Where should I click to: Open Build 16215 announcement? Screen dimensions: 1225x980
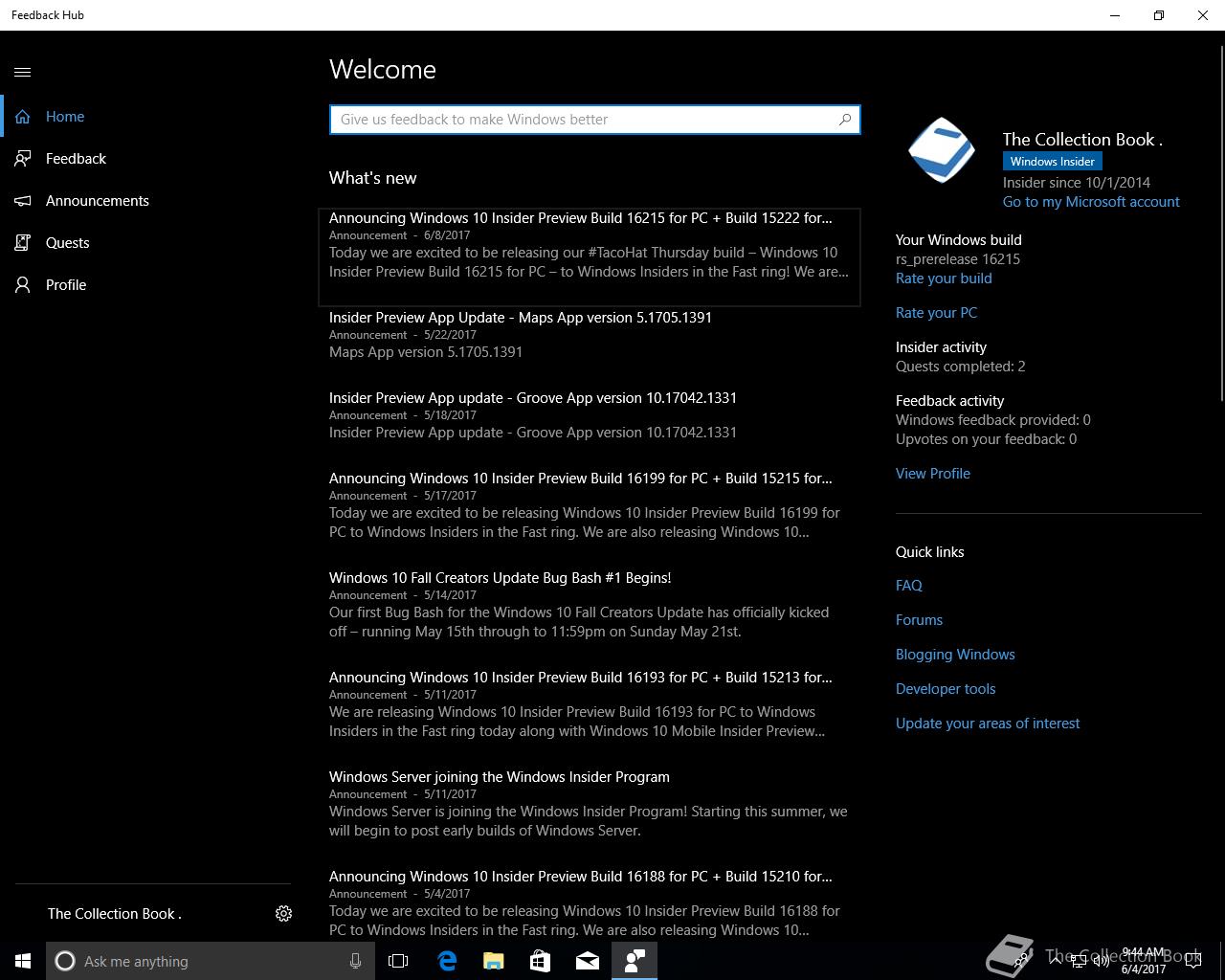(x=590, y=256)
